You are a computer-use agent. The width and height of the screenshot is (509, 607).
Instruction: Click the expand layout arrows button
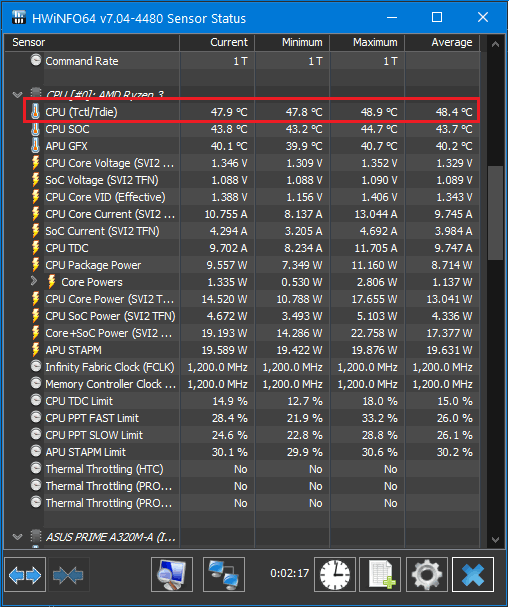pyautogui.click(x=25, y=574)
